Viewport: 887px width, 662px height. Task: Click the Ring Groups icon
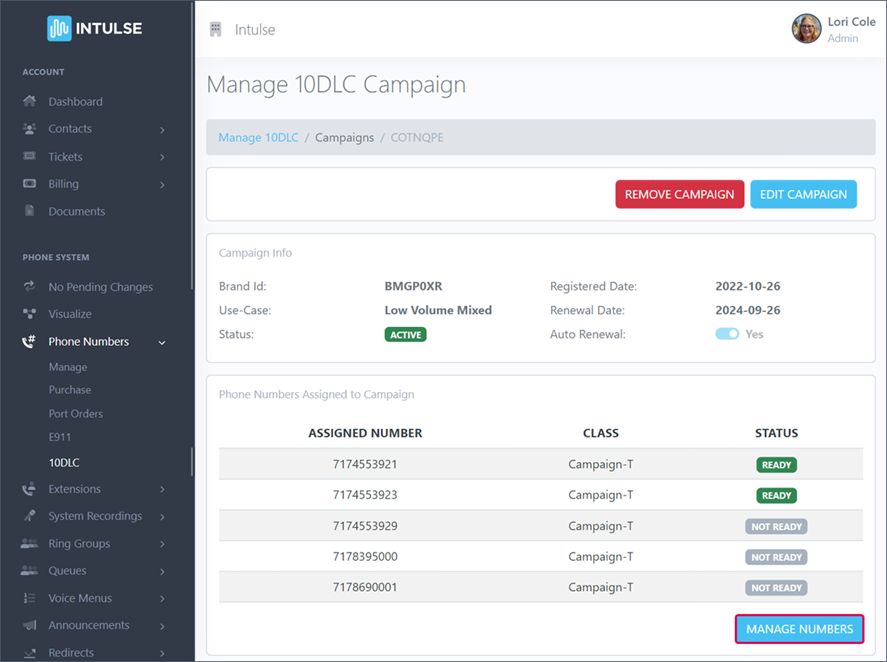[30, 544]
